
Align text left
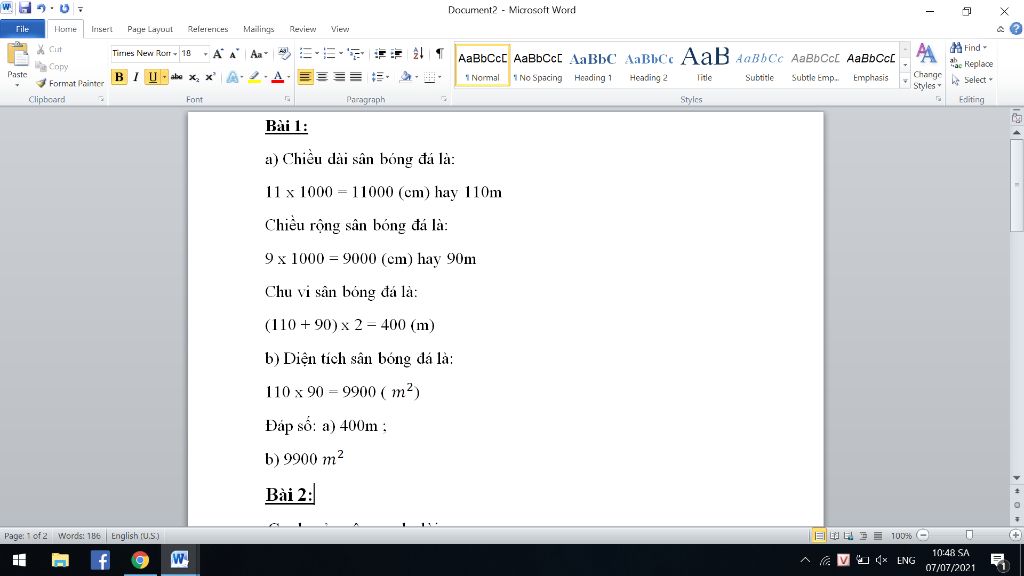305,77
